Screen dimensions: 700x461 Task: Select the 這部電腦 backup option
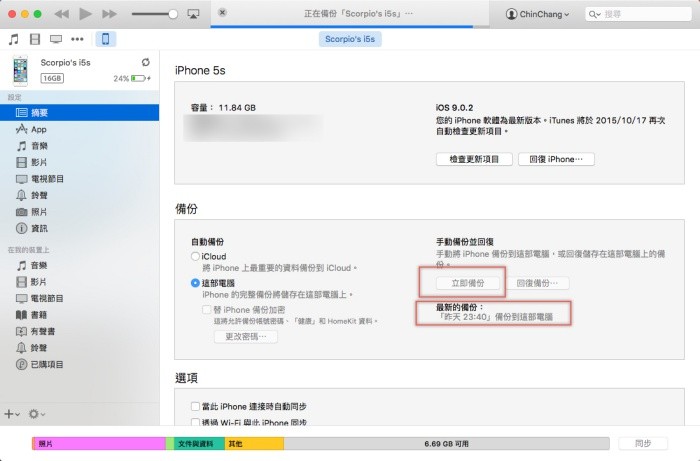(x=196, y=283)
